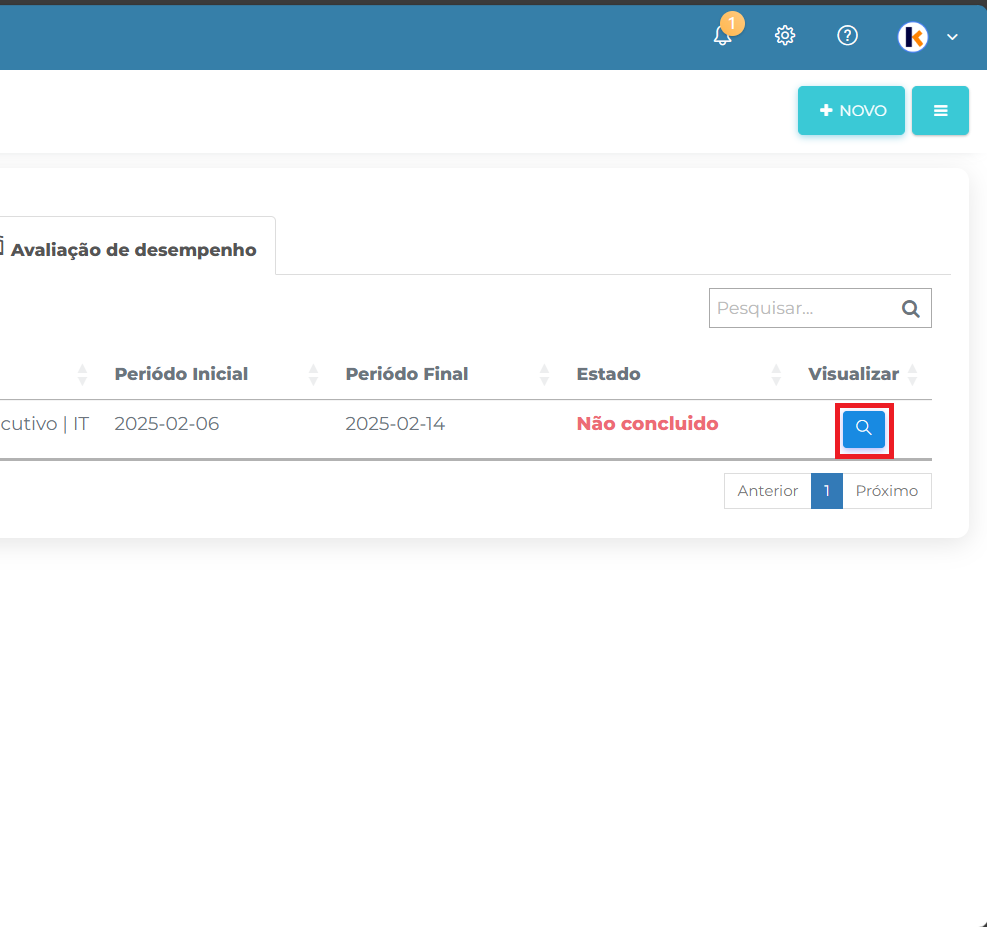Click the date 2025-02-06
This screenshot has height=927, width=987.
tap(167, 424)
